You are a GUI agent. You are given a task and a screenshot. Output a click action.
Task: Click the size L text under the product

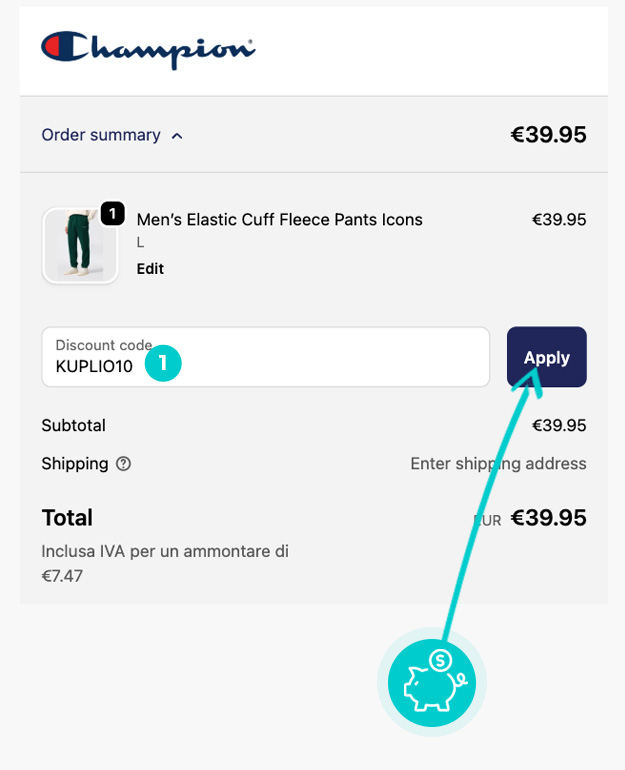click(141, 243)
